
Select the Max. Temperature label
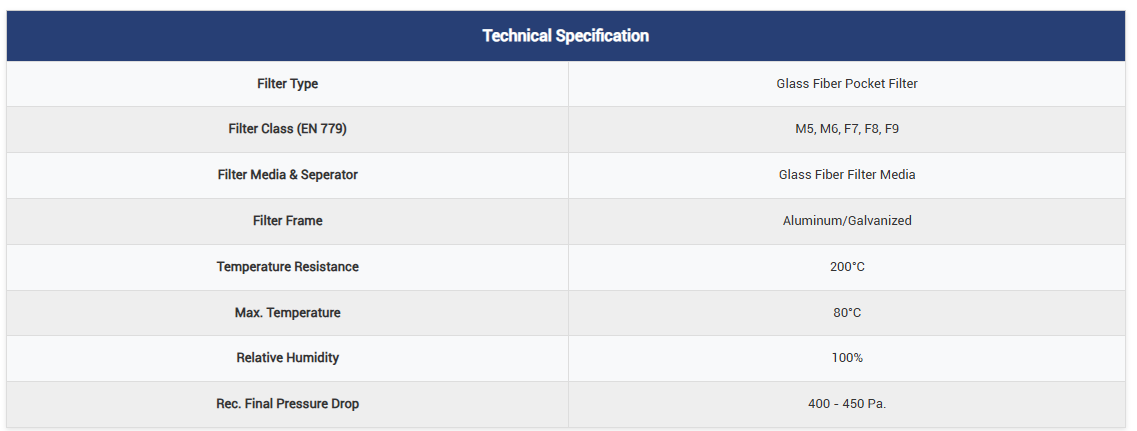pyautogui.click(x=287, y=313)
